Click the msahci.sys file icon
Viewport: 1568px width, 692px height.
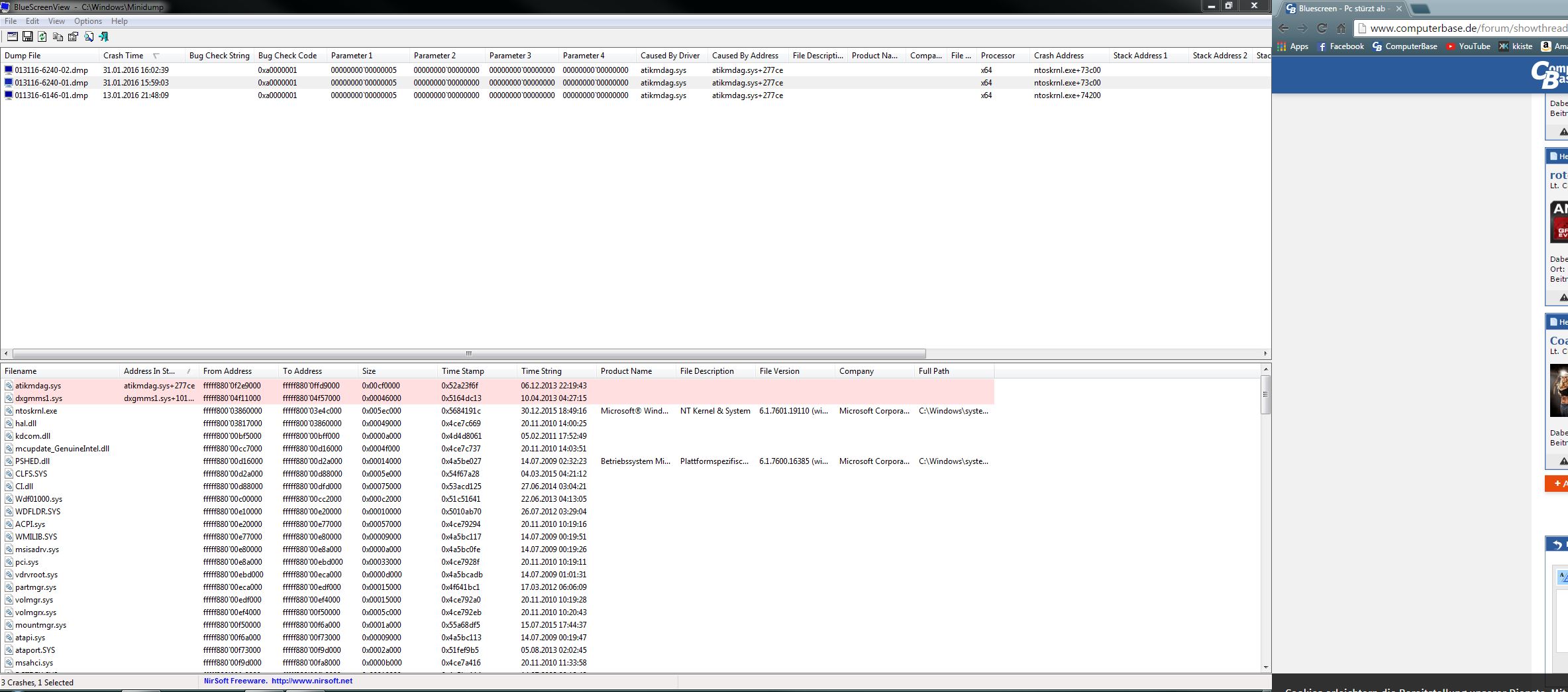[9, 663]
